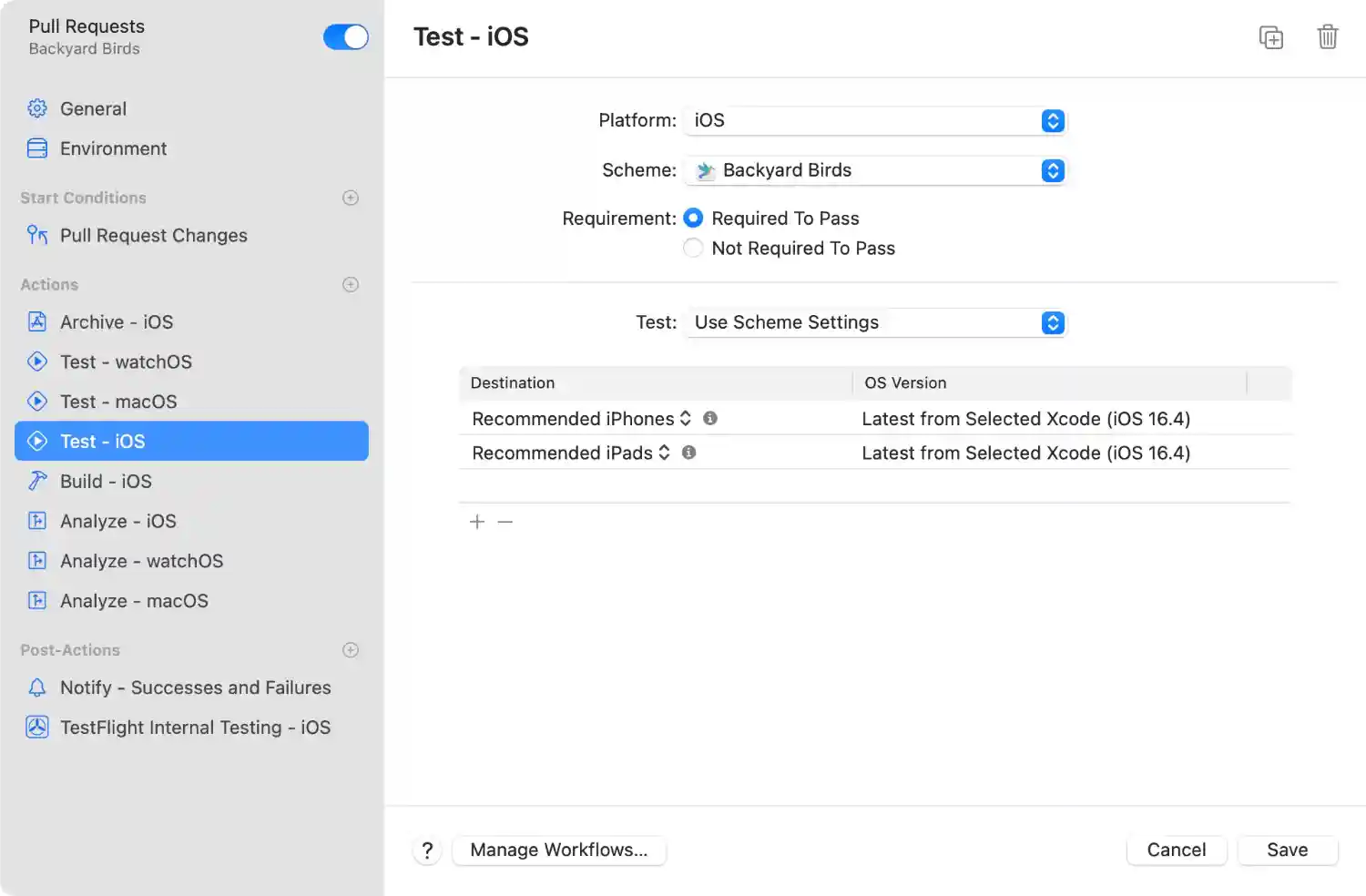Click the duplicate action icon
Image resolution: width=1366 pixels, height=896 pixels.
1270,37
